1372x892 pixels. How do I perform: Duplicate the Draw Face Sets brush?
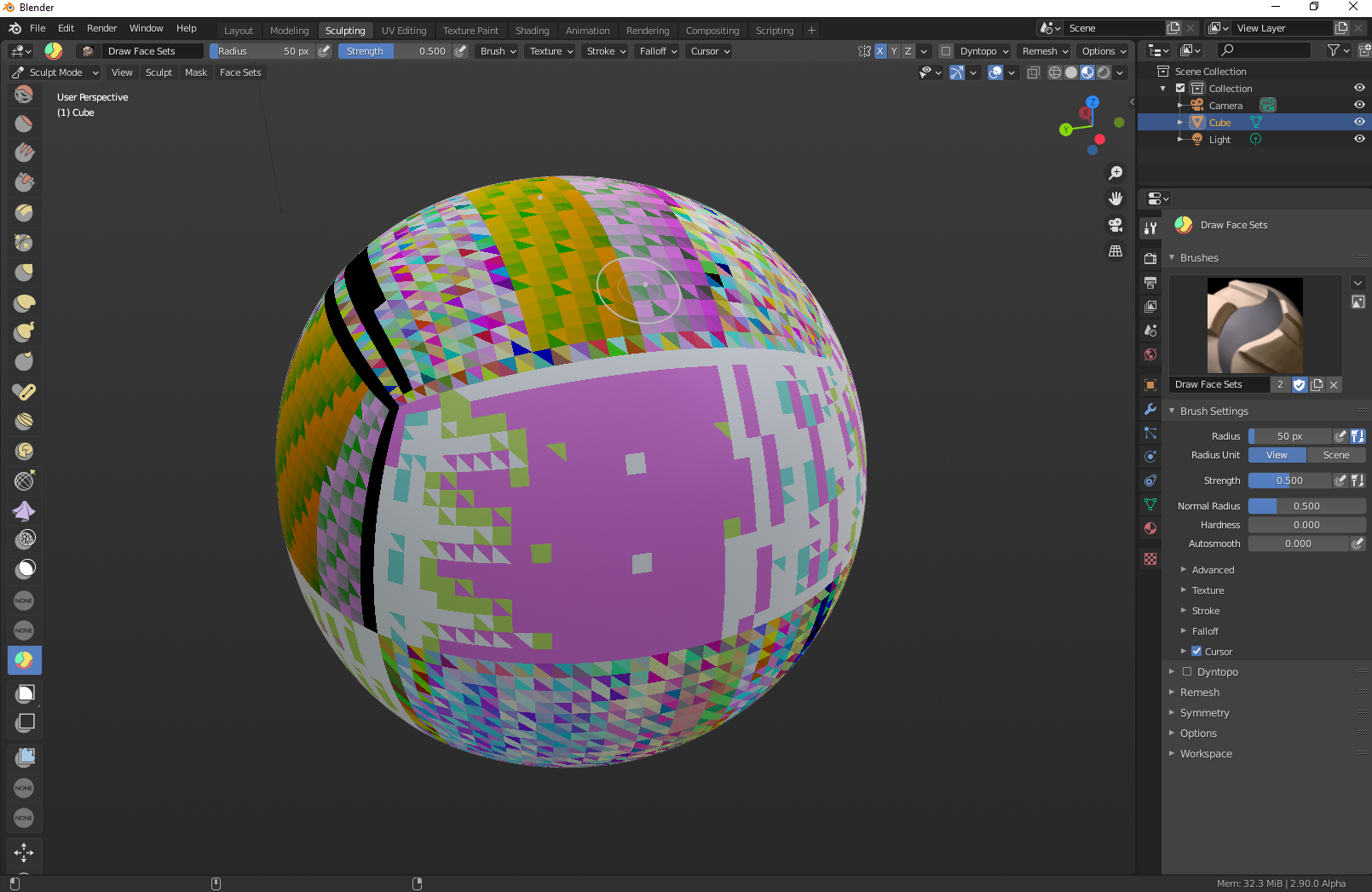pos(1317,385)
